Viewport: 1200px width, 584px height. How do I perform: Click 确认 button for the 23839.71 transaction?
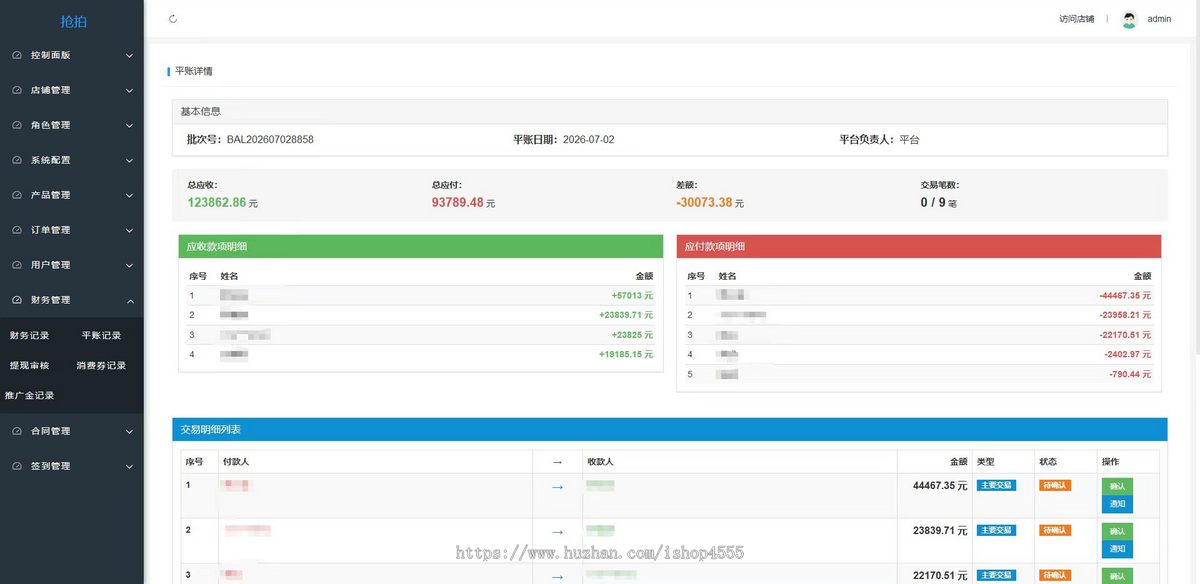coord(1117,531)
